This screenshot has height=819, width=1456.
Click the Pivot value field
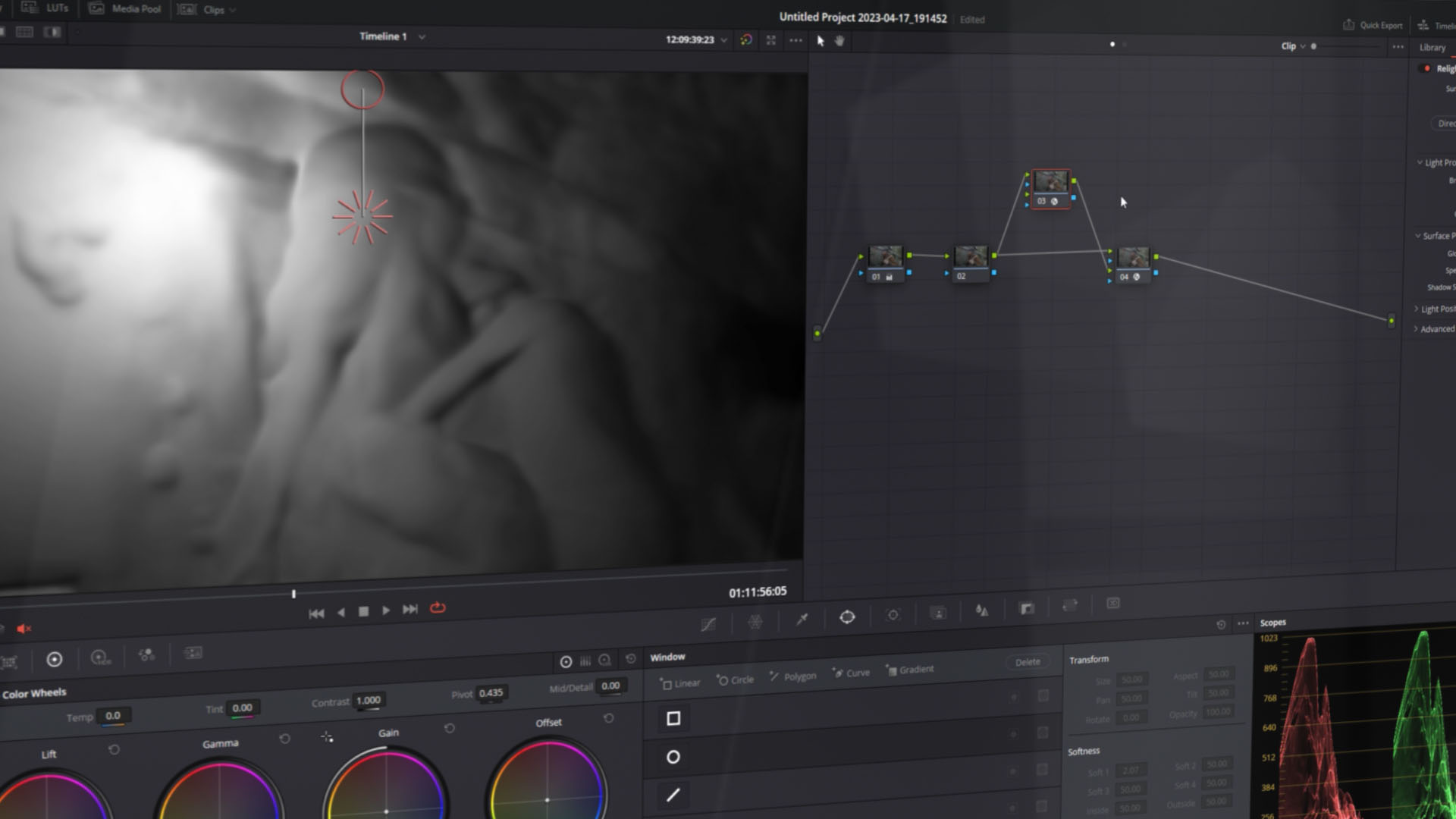[x=491, y=693]
